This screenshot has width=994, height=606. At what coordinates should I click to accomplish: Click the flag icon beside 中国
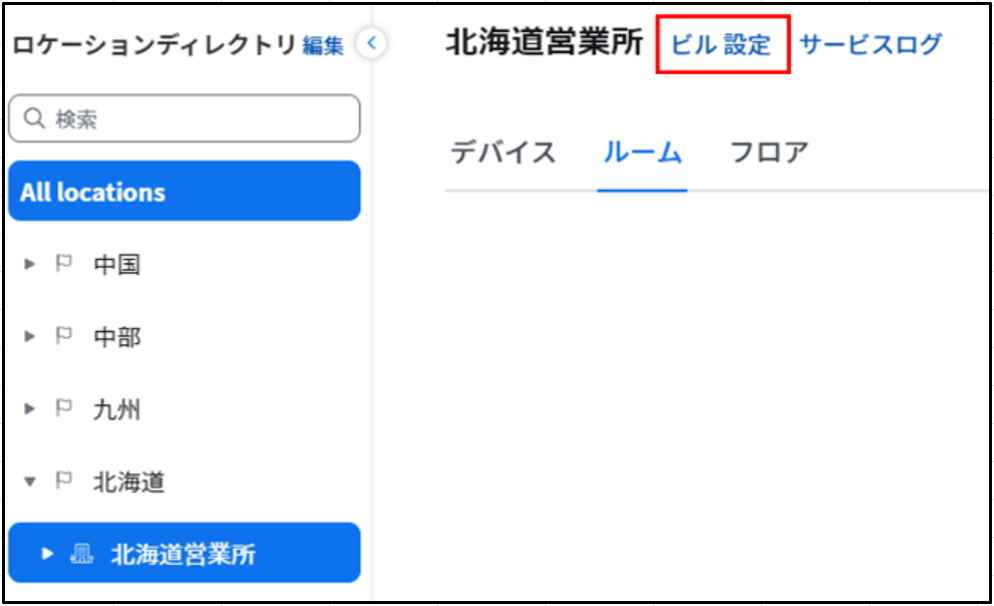[63, 263]
